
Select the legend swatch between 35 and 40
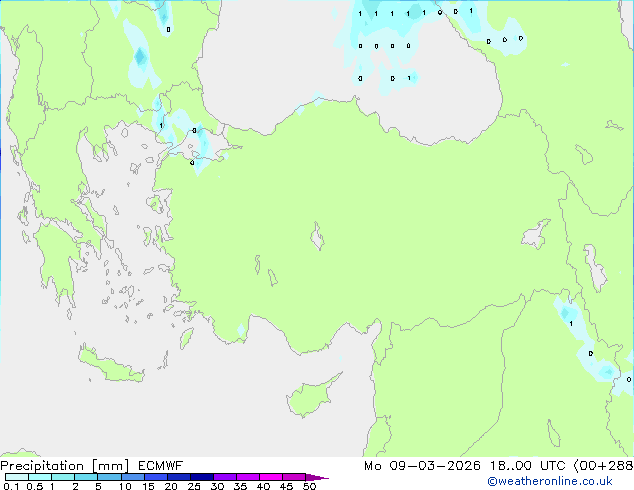247,477
